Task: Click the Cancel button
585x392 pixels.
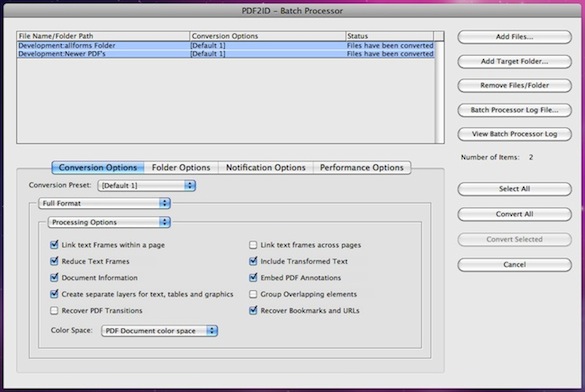Action: [514, 264]
